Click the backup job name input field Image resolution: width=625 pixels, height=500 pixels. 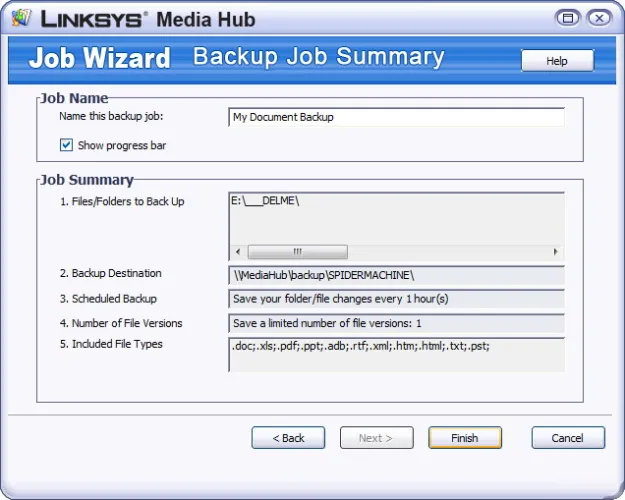click(x=396, y=117)
